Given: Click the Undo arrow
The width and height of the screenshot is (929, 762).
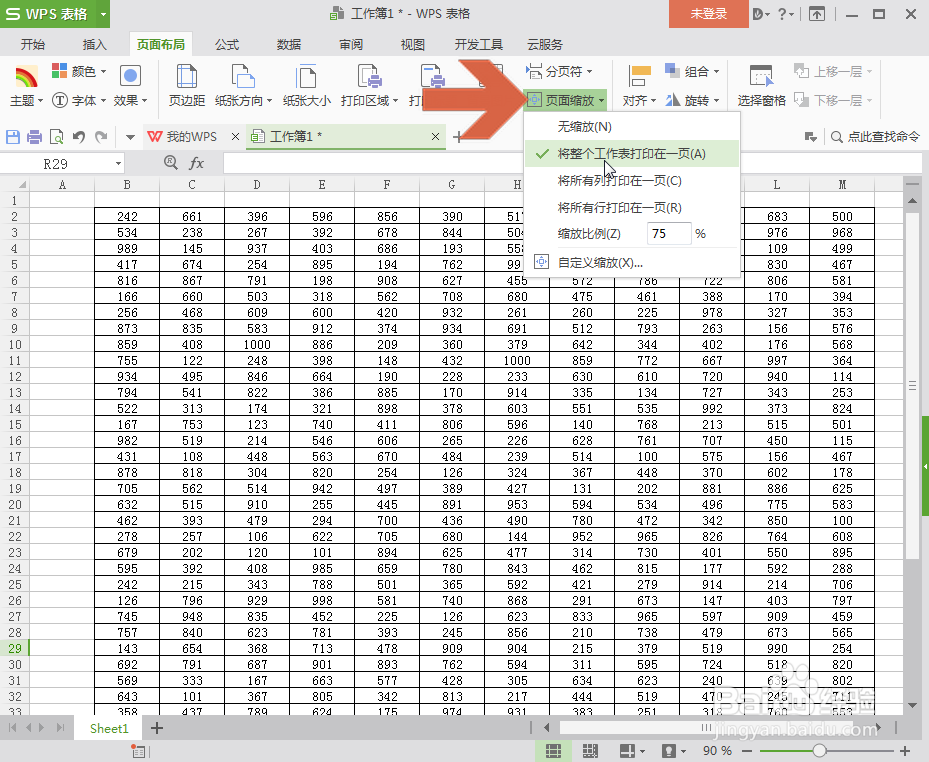Looking at the screenshot, I should coord(78,137).
